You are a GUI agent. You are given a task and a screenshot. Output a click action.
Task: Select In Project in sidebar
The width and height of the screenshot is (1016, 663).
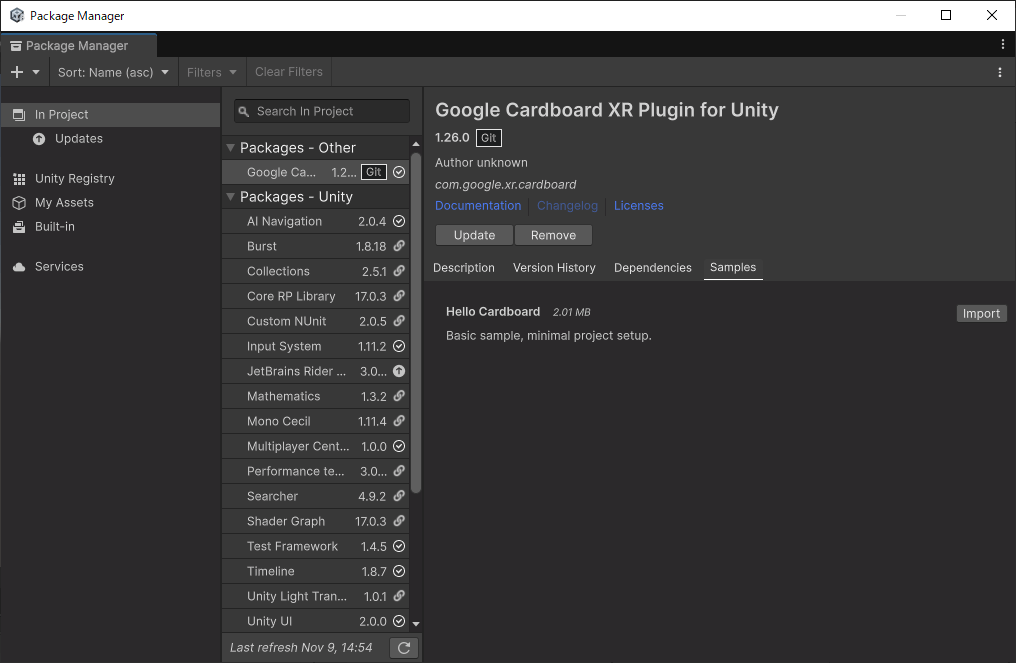[x=110, y=115]
